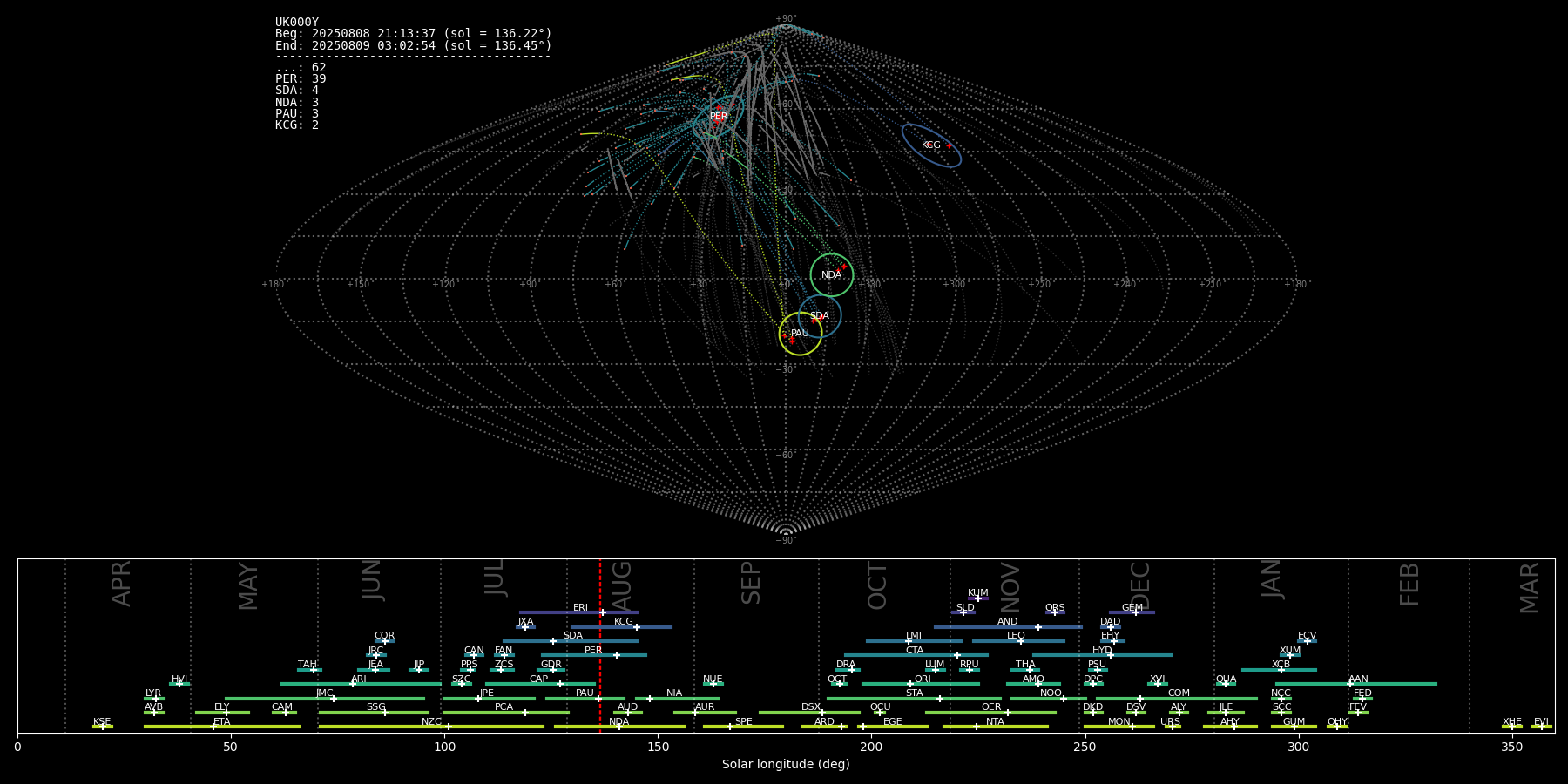Click the PER shower bar in timeline
Screen dimensions: 1568x784
click(594, 655)
